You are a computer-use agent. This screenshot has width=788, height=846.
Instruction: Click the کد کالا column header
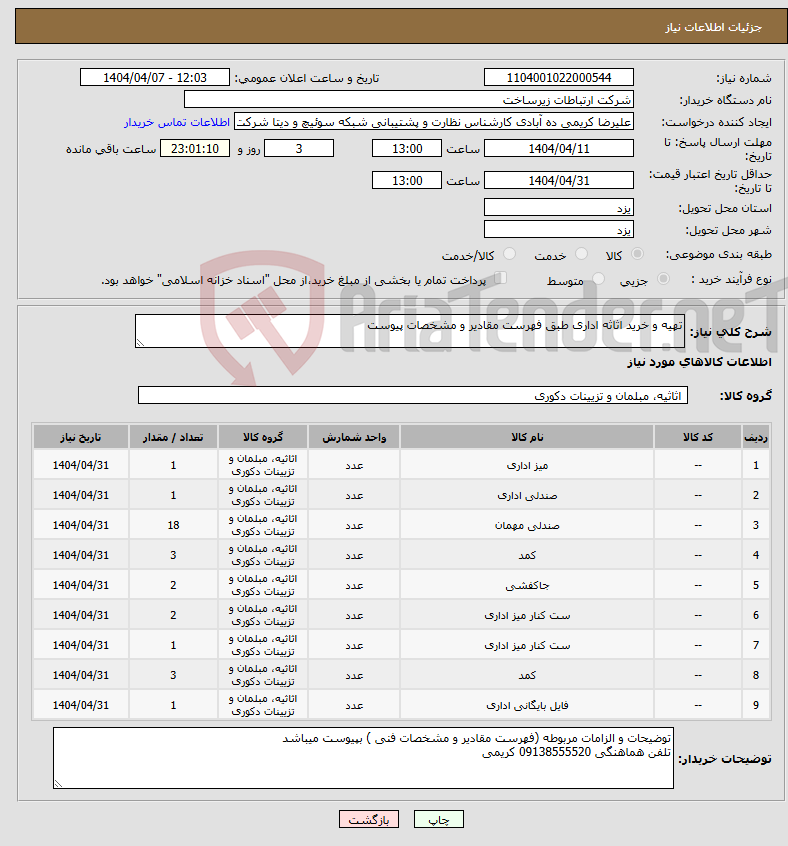click(x=698, y=437)
